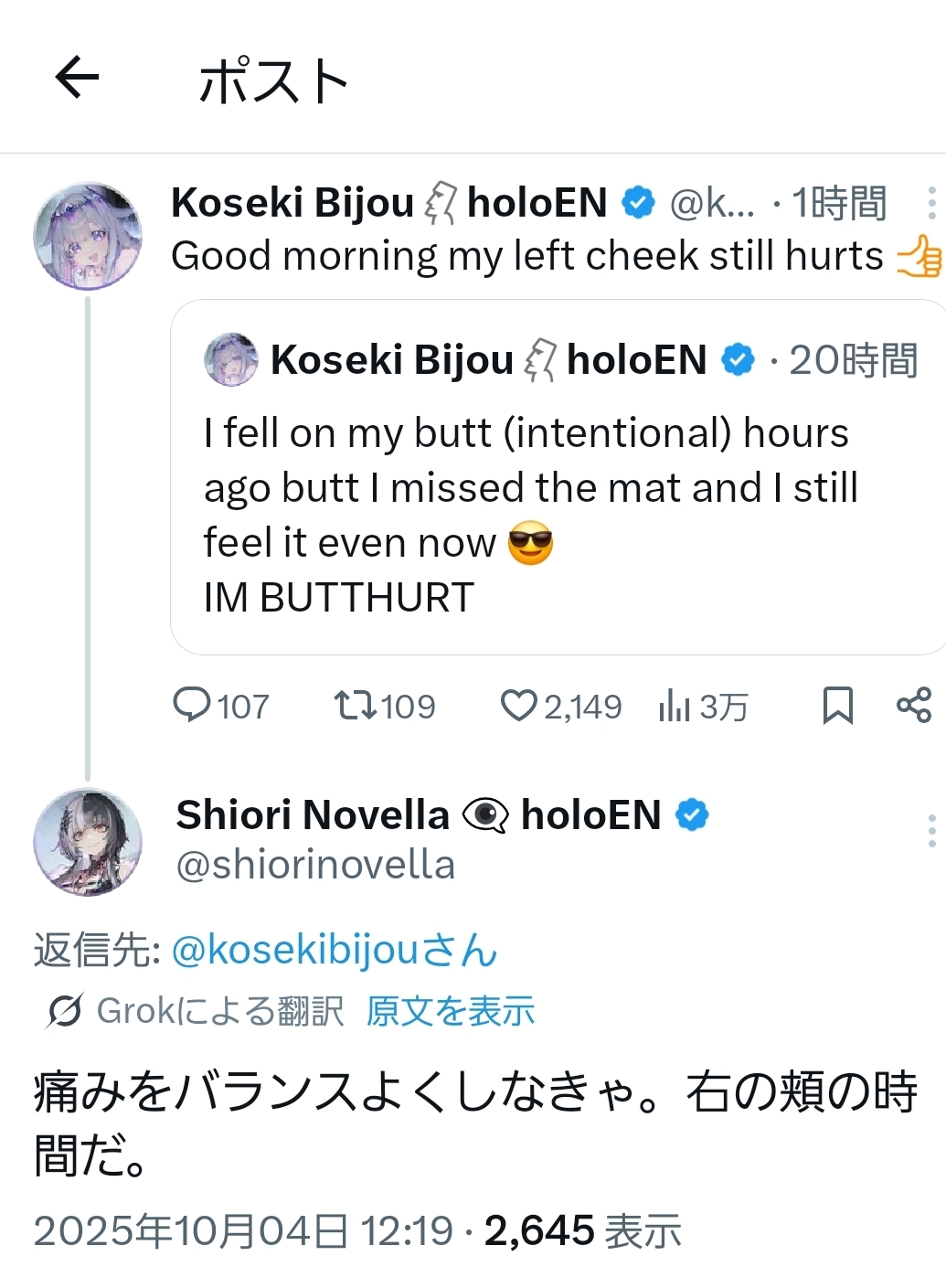
Task: Open the small avatar in quoted post
Action: [x=230, y=359]
